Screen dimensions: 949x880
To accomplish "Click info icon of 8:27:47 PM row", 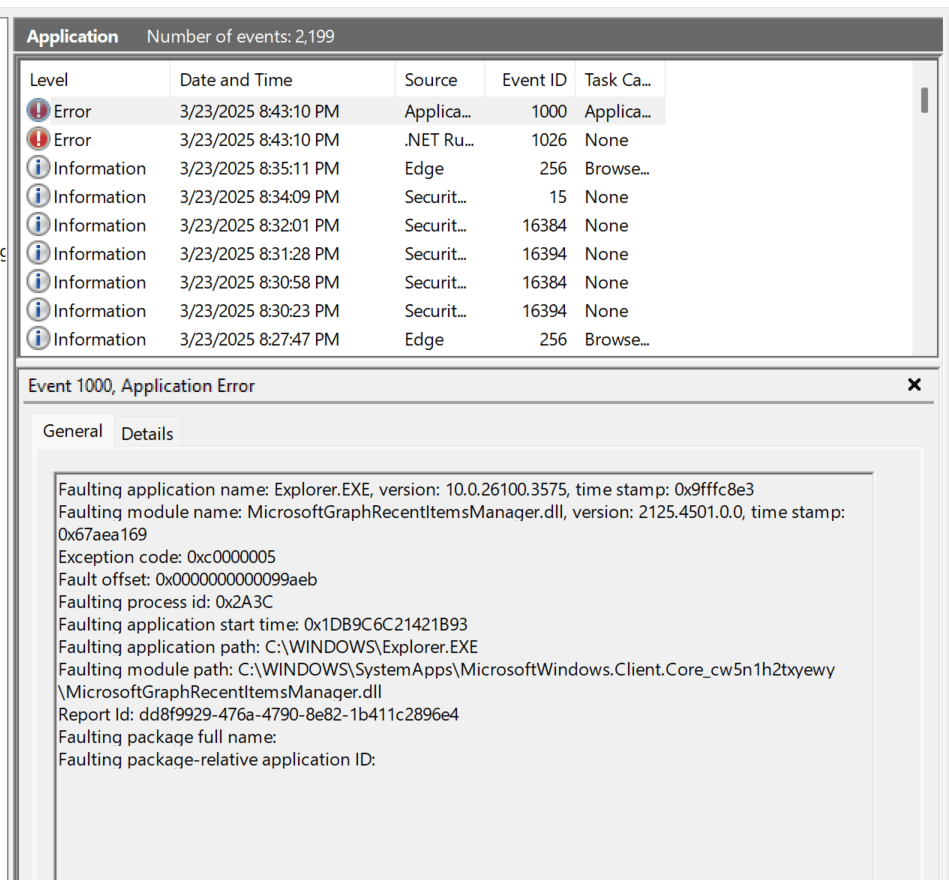I will (38, 338).
